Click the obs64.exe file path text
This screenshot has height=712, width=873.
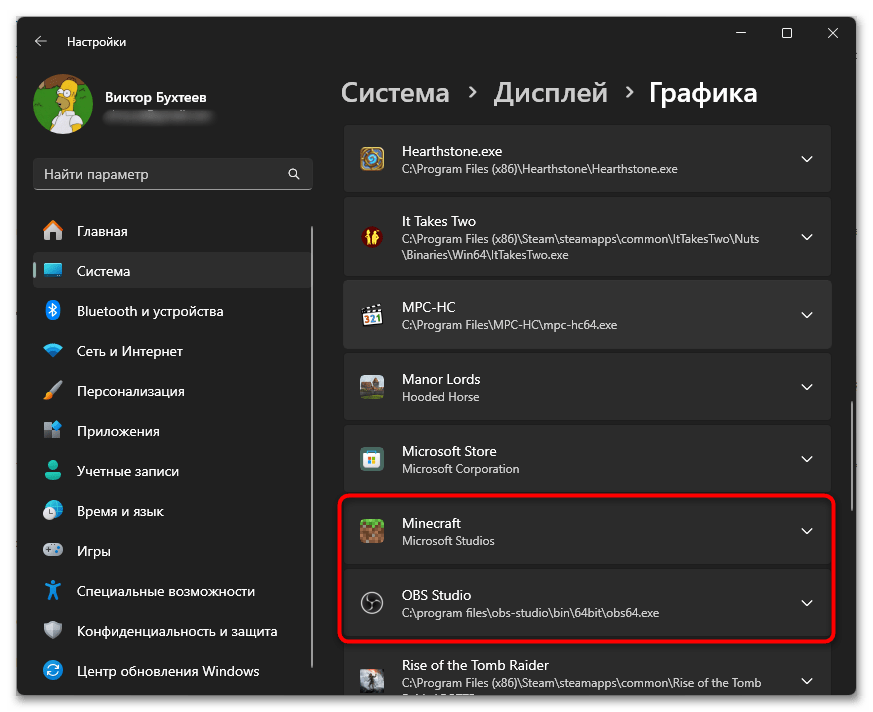531,613
